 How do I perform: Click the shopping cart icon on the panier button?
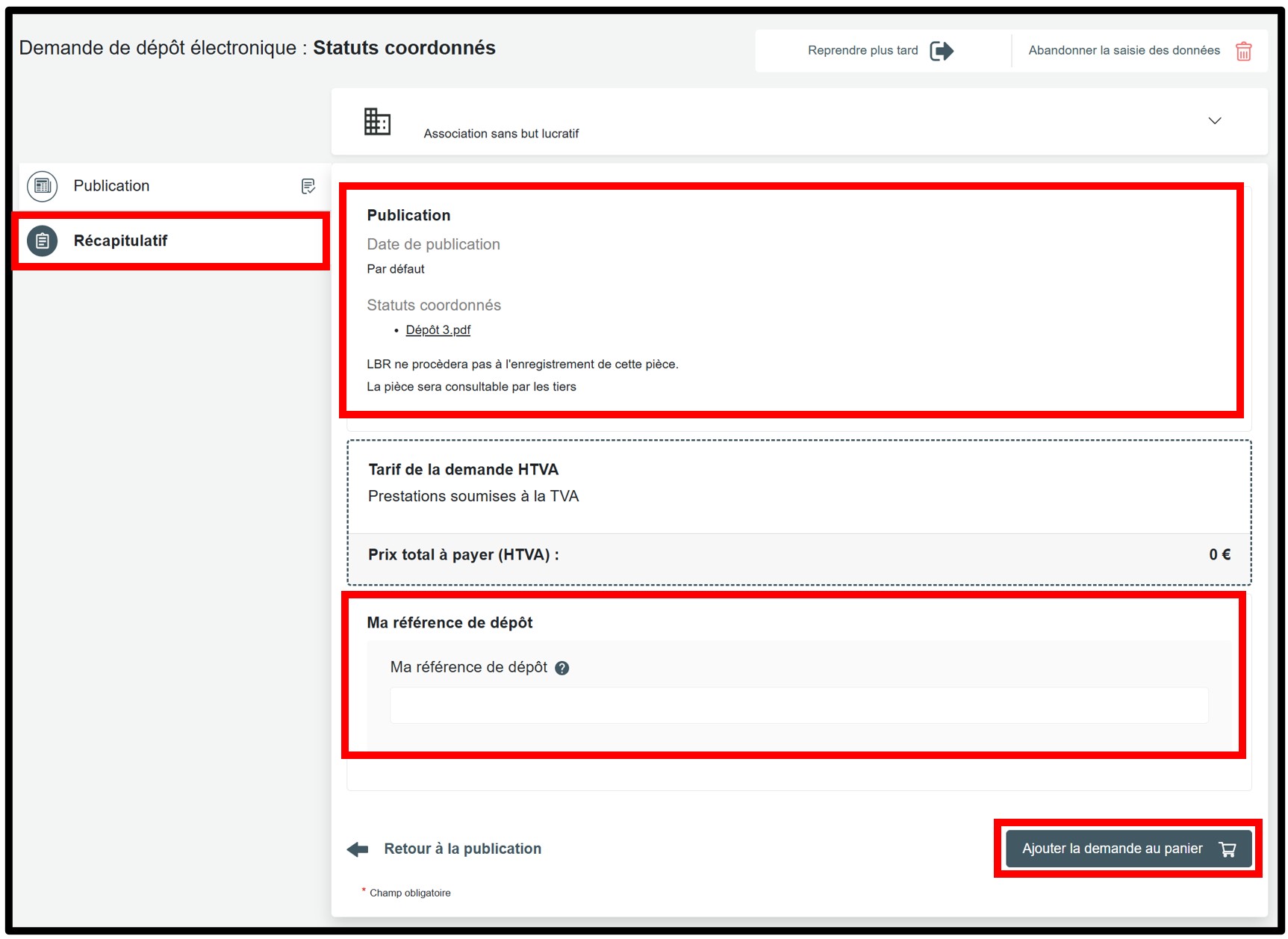point(1227,849)
